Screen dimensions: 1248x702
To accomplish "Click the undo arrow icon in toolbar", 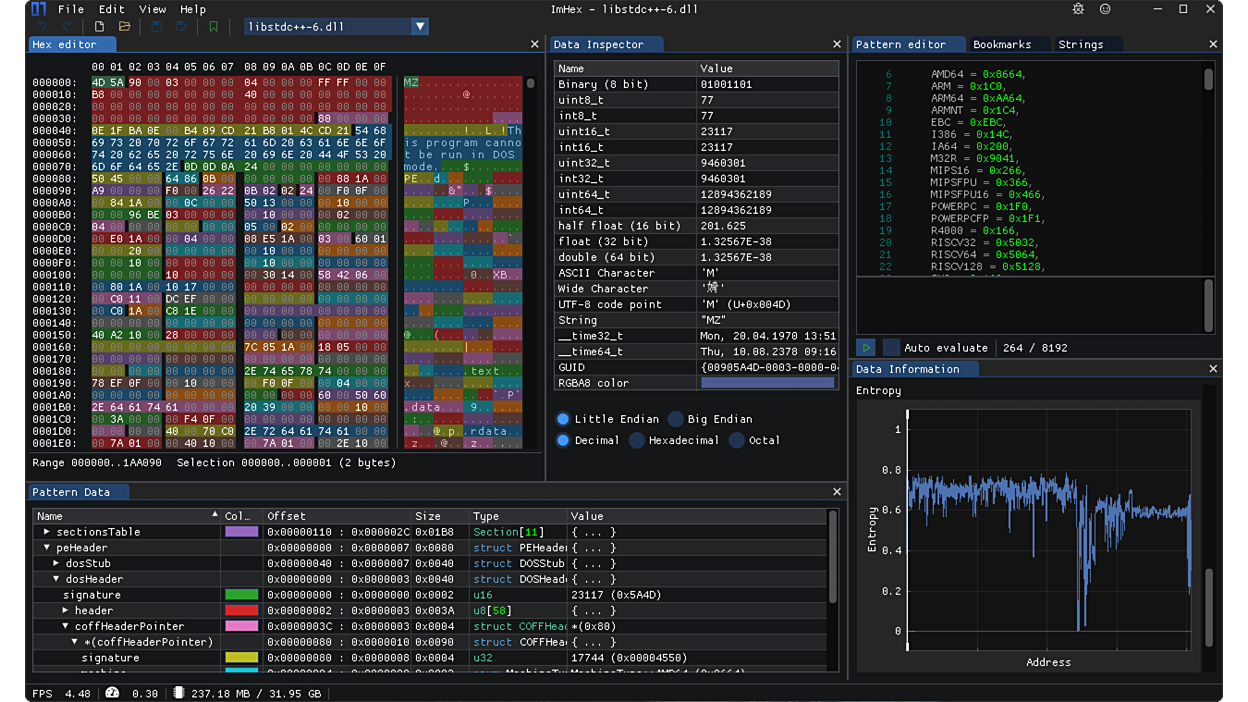I will (x=42, y=27).
